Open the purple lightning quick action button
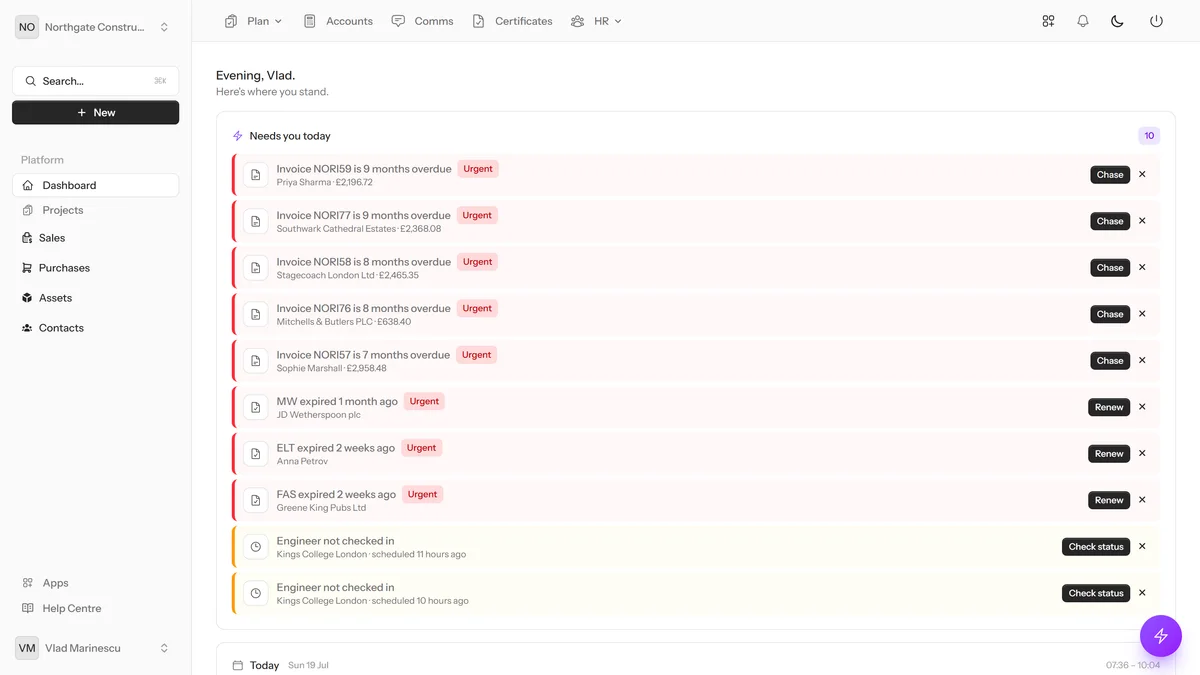Screen dimensions: 1200x675 click(x=1161, y=636)
